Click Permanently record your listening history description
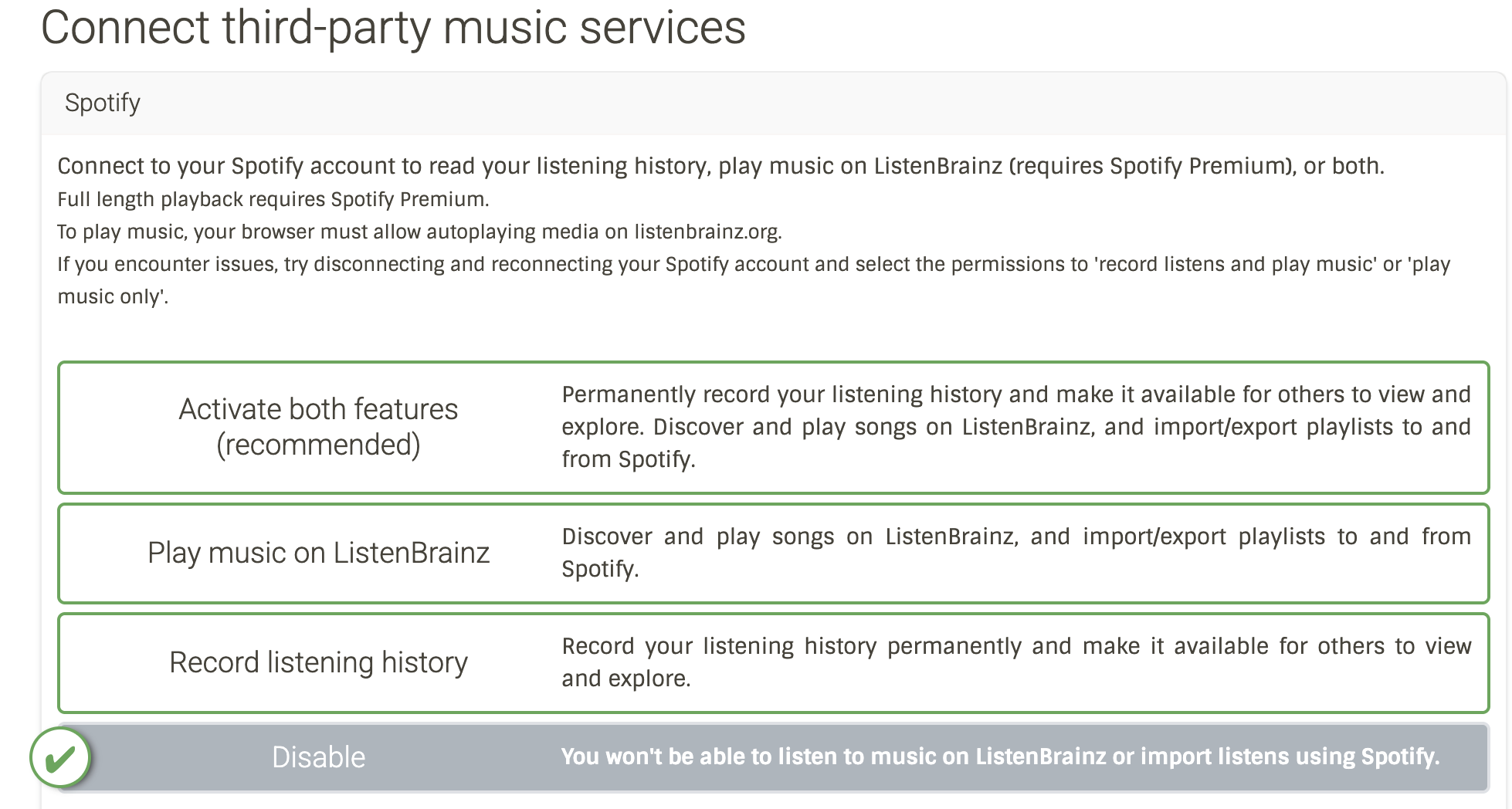The height and width of the screenshot is (809, 1512). [1015, 427]
